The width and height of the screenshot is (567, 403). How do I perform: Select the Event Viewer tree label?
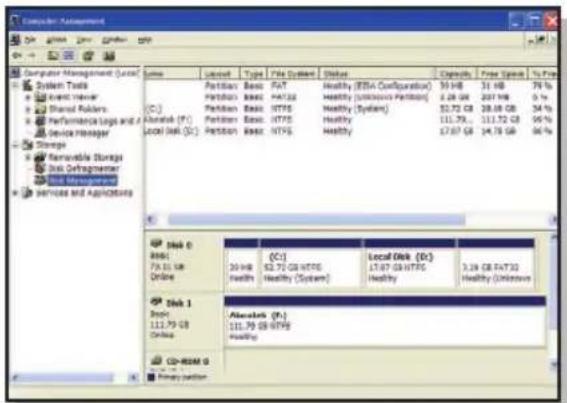pyautogui.click(x=73, y=97)
